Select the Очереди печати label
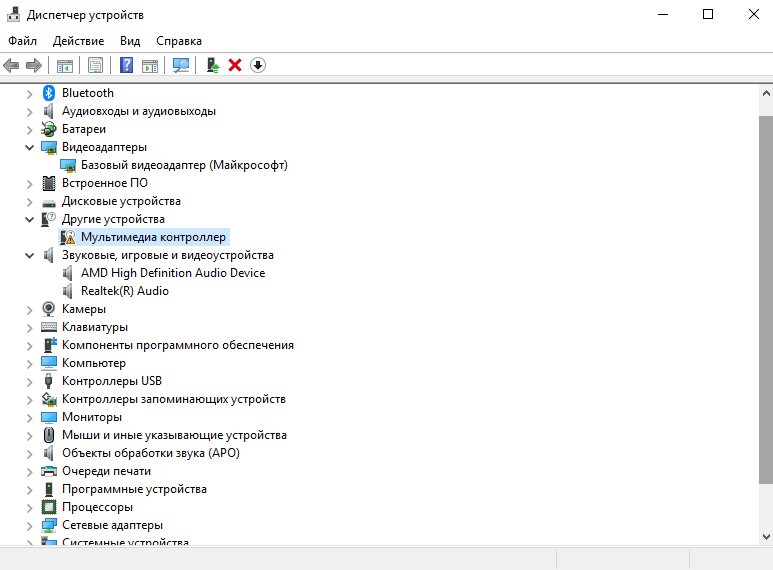 pos(106,471)
